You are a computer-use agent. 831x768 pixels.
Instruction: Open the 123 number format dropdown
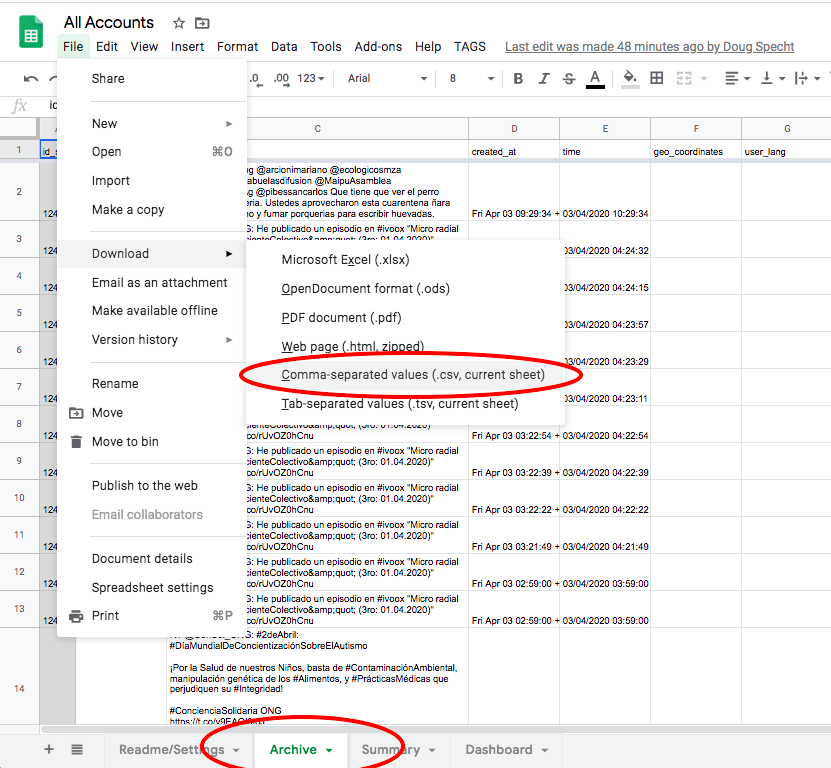tap(311, 78)
